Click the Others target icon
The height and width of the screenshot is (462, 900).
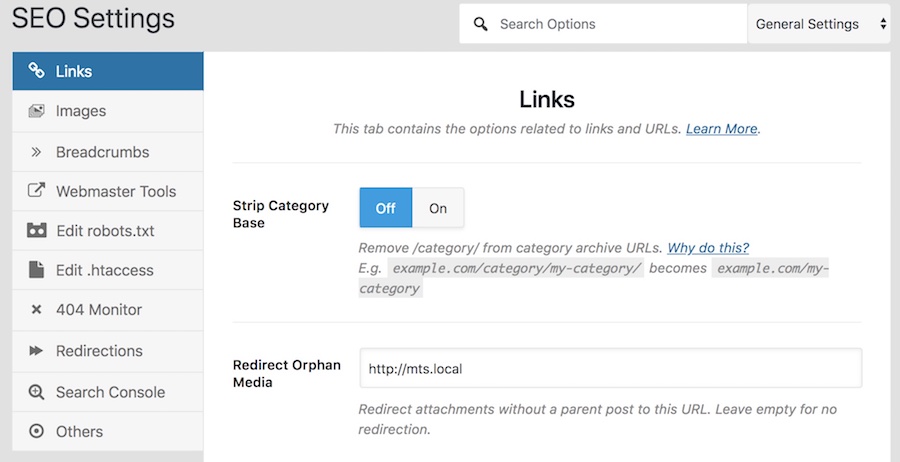click(36, 431)
